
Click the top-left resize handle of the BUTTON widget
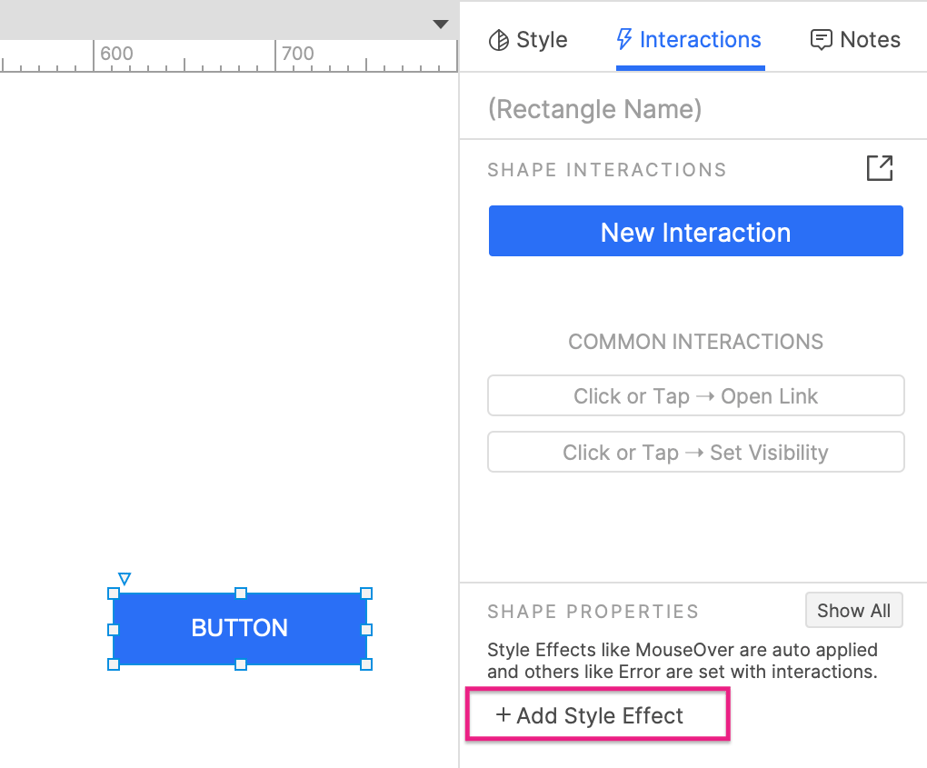[113, 593]
